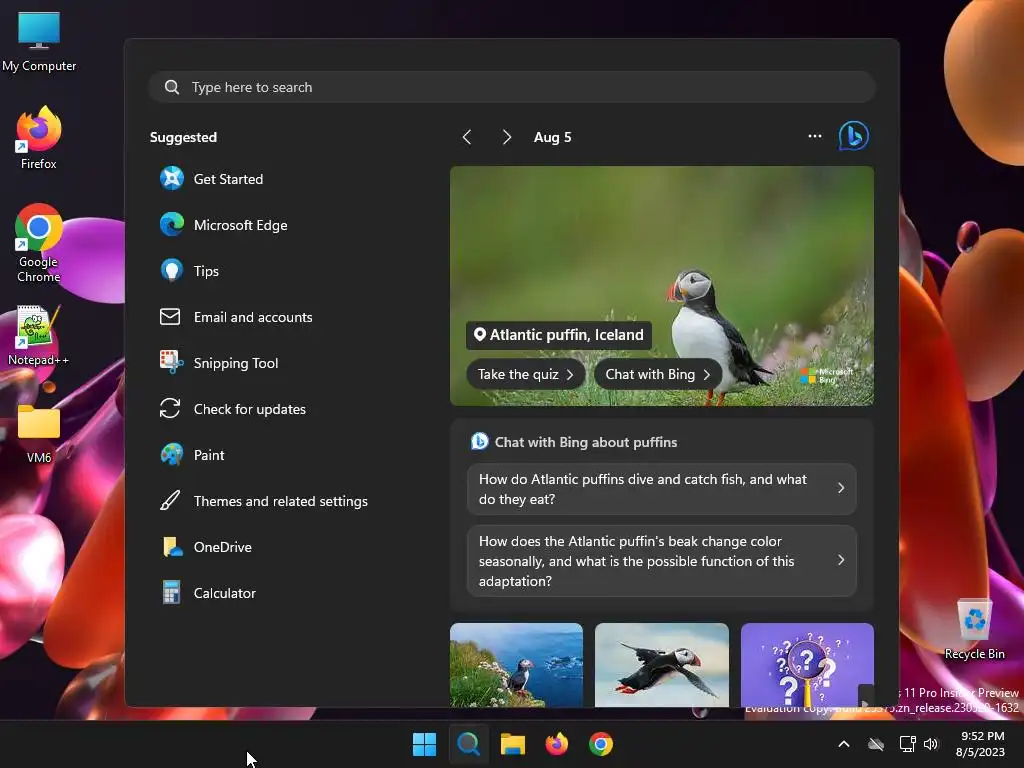Click the Search icon on taskbar

[468, 744]
